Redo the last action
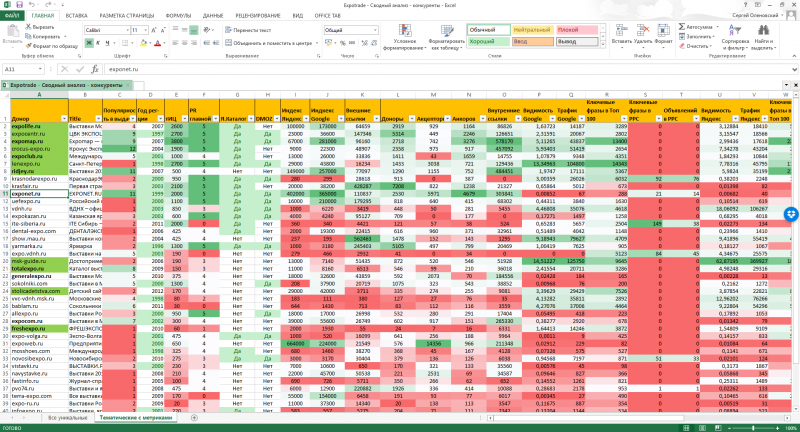Viewport: 800px width, 432px height. click(x=47, y=5)
